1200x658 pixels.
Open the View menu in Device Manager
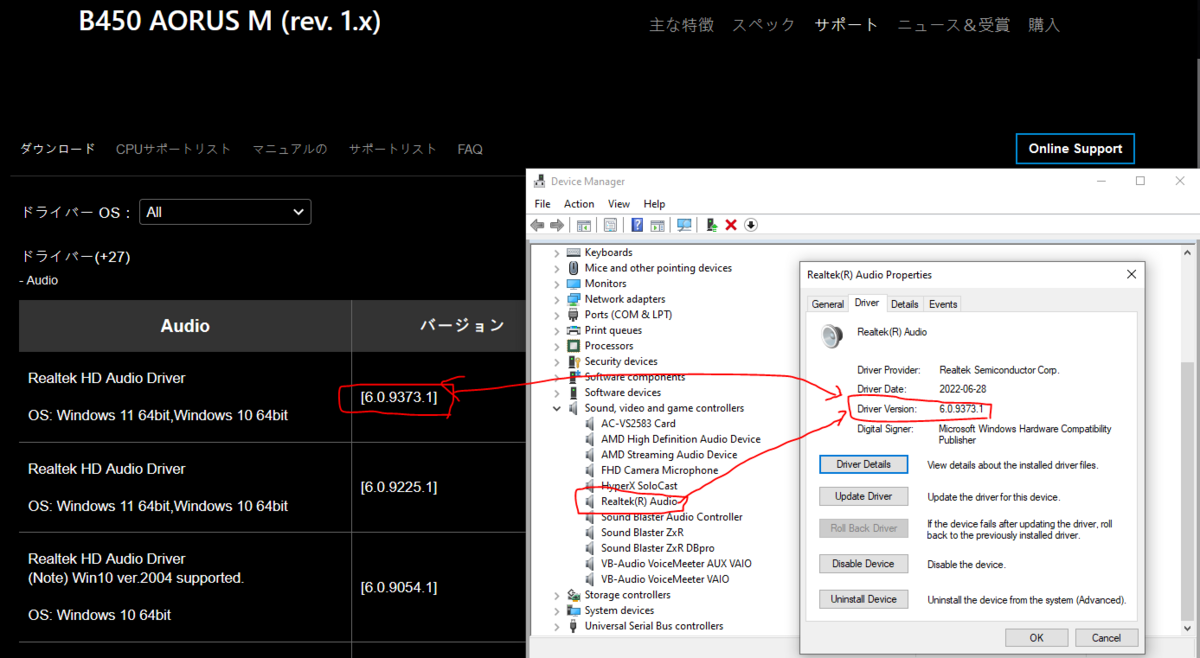tap(619, 204)
